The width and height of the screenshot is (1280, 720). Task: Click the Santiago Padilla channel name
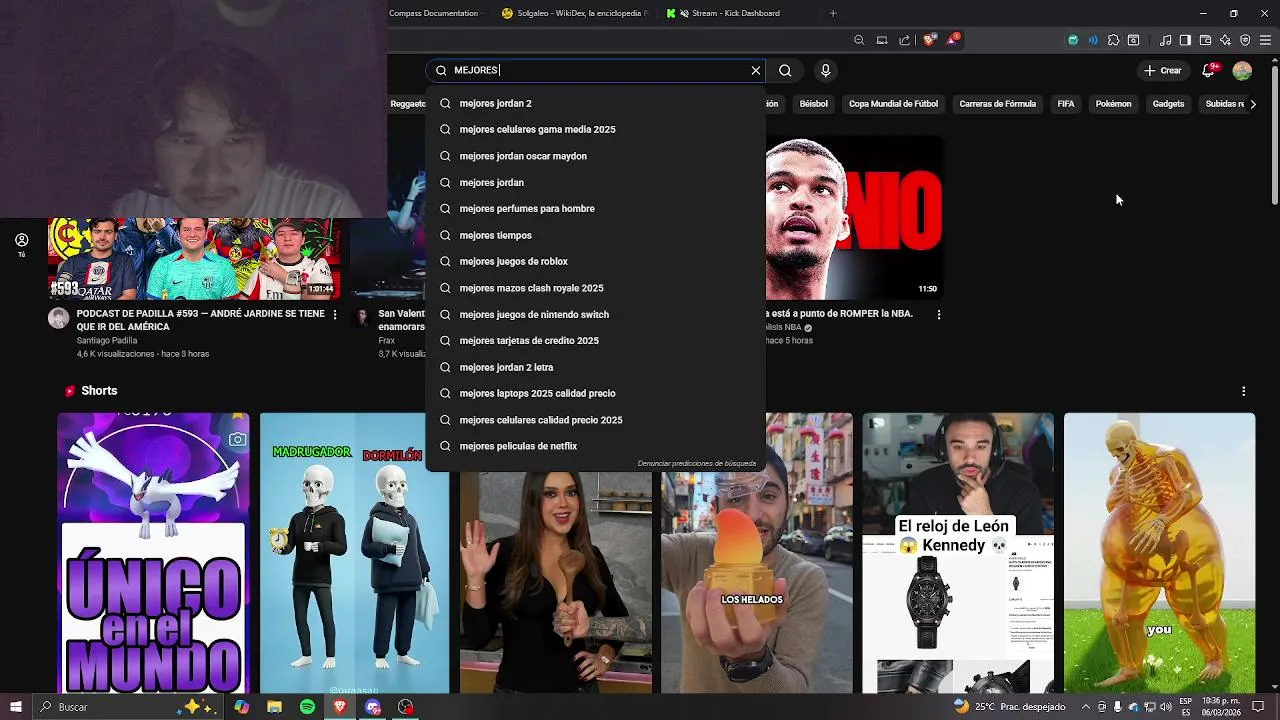coord(107,340)
